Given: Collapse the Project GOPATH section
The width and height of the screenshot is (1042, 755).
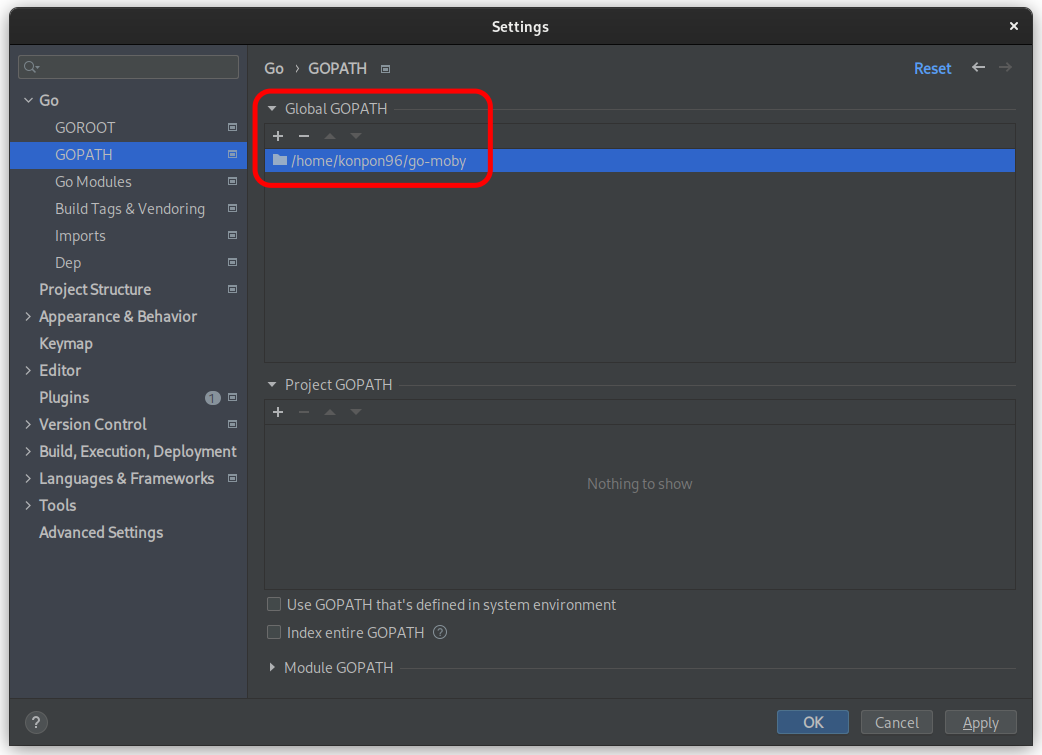Looking at the screenshot, I should [x=272, y=384].
